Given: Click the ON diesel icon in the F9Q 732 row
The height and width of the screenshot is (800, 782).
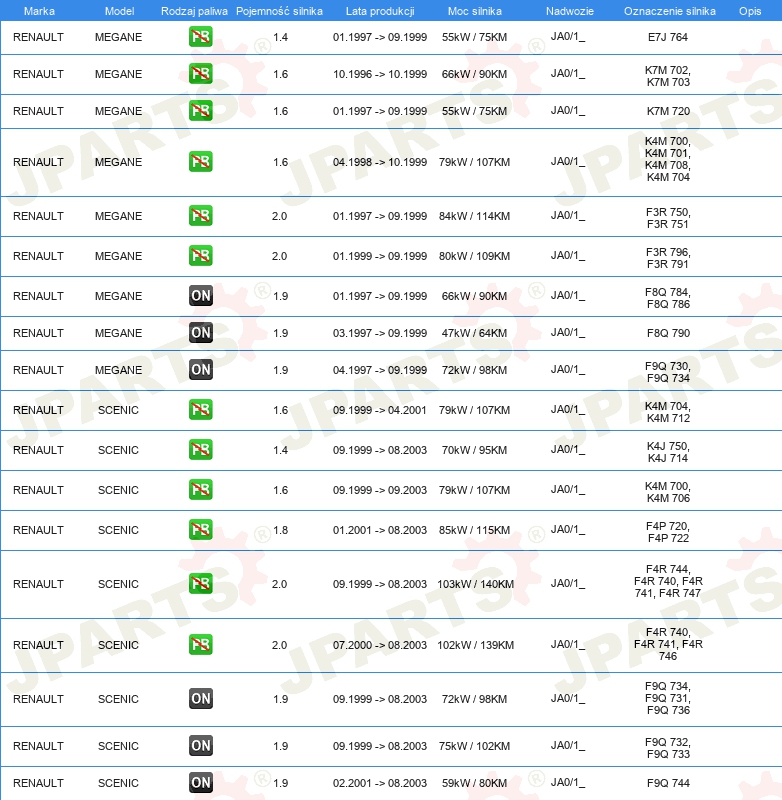Looking at the screenshot, I should click(x=200, y=745).
